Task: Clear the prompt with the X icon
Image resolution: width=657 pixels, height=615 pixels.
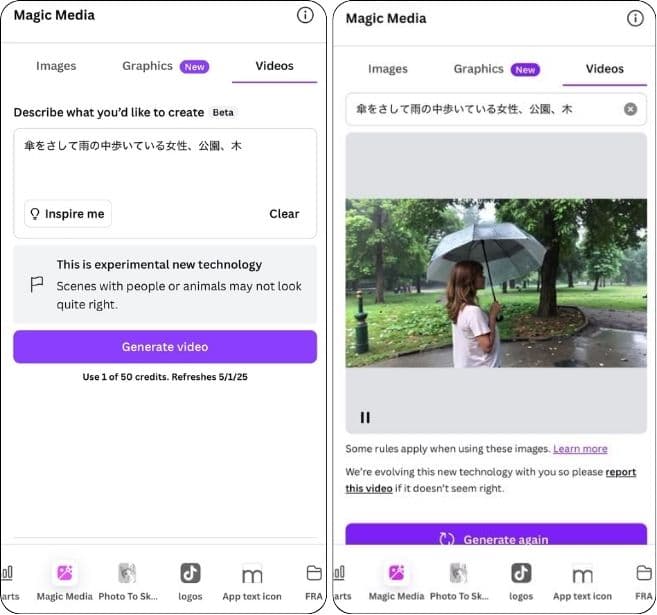Action: pos(630,109)
